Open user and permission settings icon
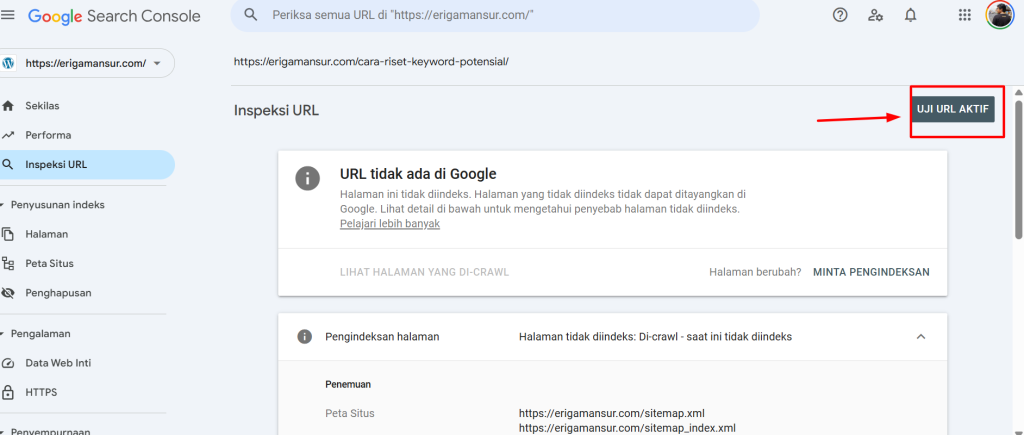 click(x=875, y=15)
